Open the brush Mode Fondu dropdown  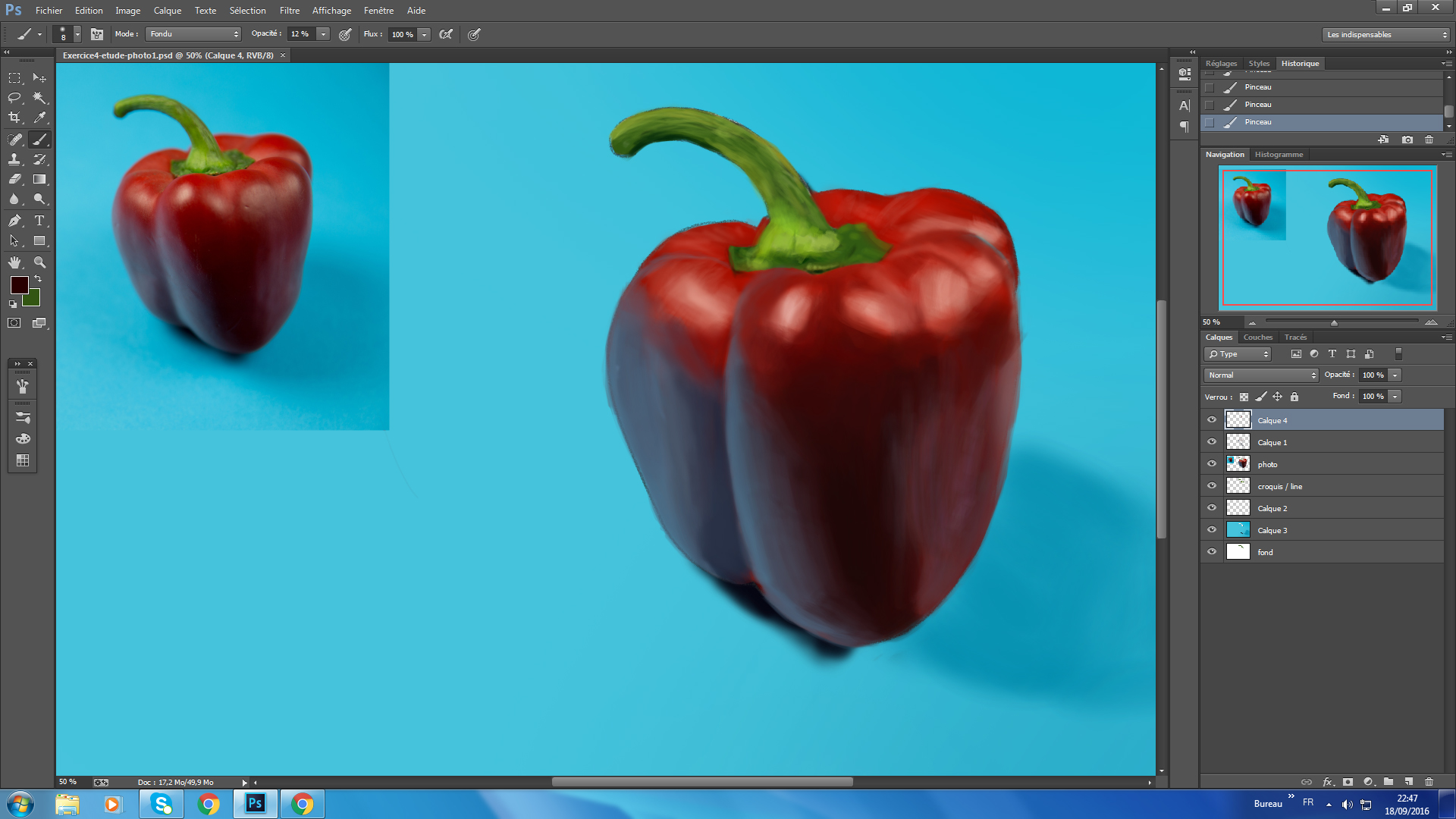pyautogui.click(x=193, y=34)
